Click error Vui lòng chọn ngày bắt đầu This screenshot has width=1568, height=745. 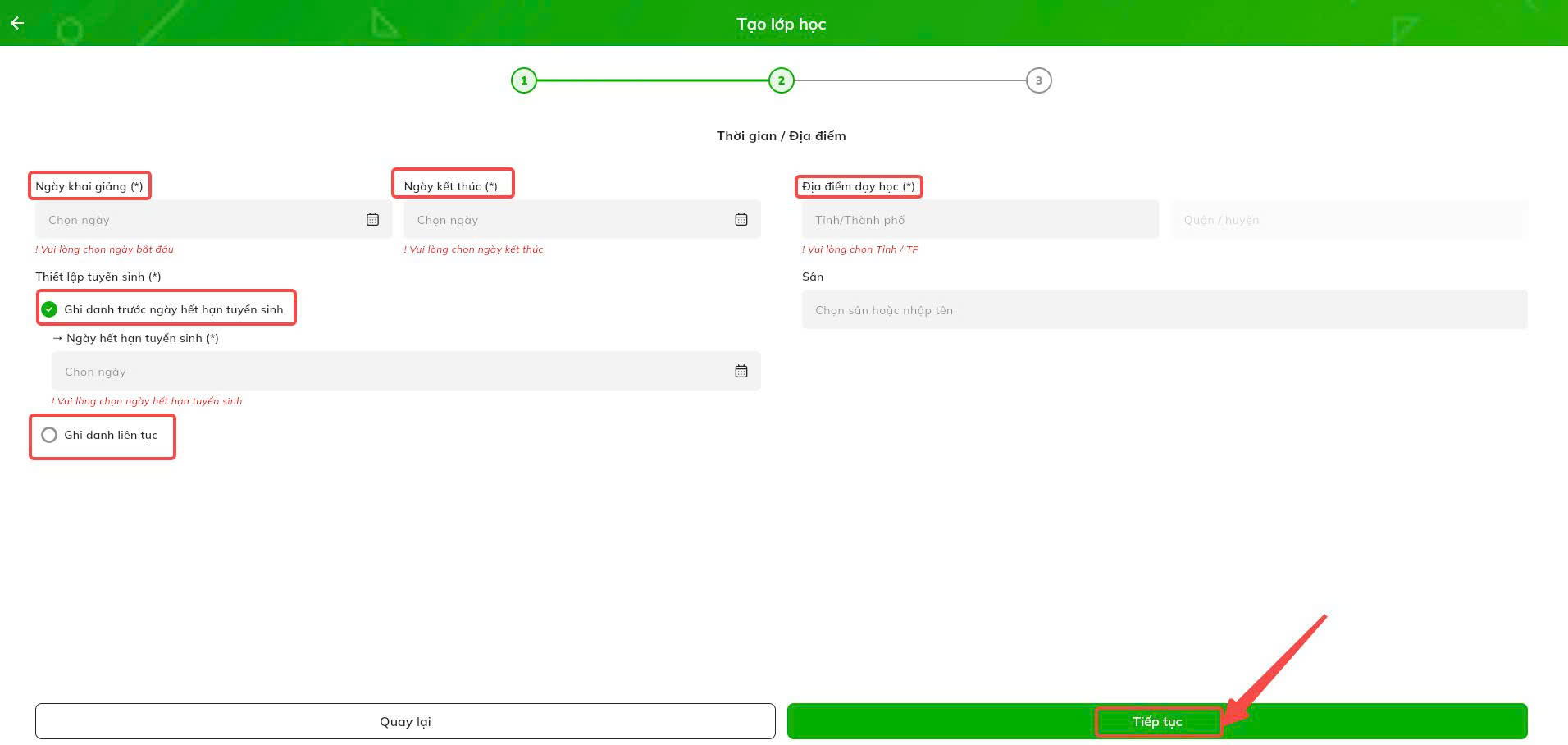(104, 249)
